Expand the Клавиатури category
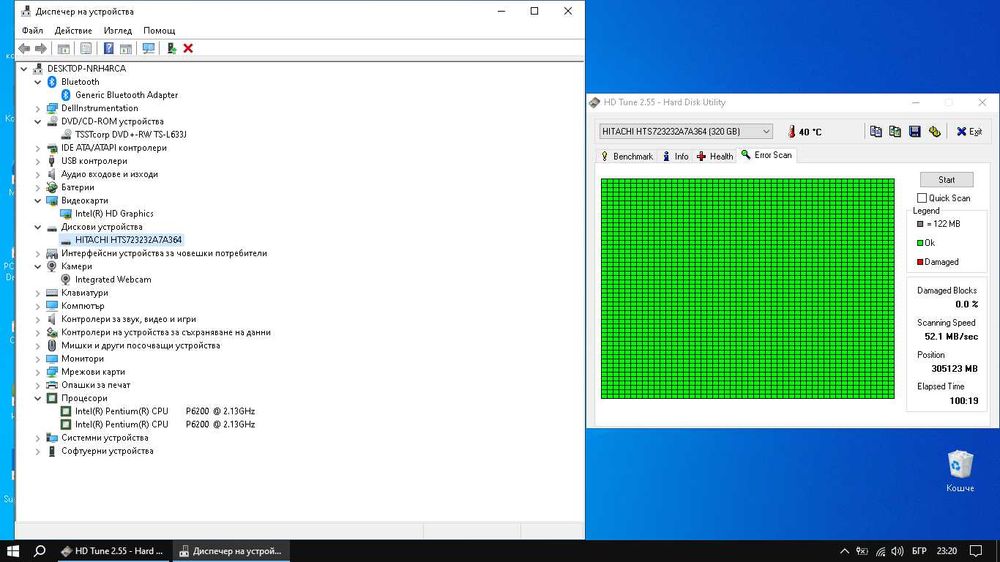Image resolution: width=1000 pixels, height=562 pixels. coord(38,293)
